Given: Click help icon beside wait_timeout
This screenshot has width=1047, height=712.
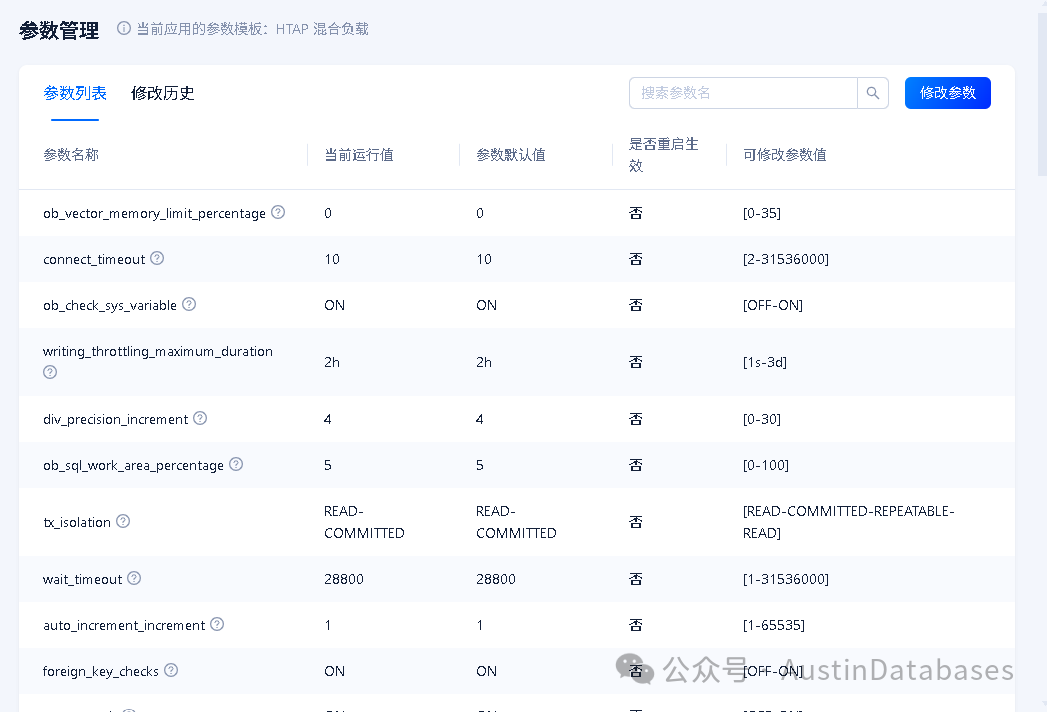Looking at the screenshot, I should tap(134, 578).
